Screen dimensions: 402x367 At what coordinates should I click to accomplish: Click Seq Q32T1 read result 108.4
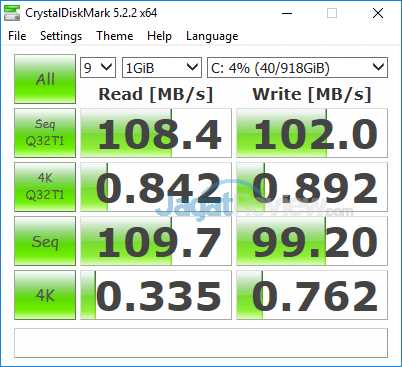[x=156, y=133]
